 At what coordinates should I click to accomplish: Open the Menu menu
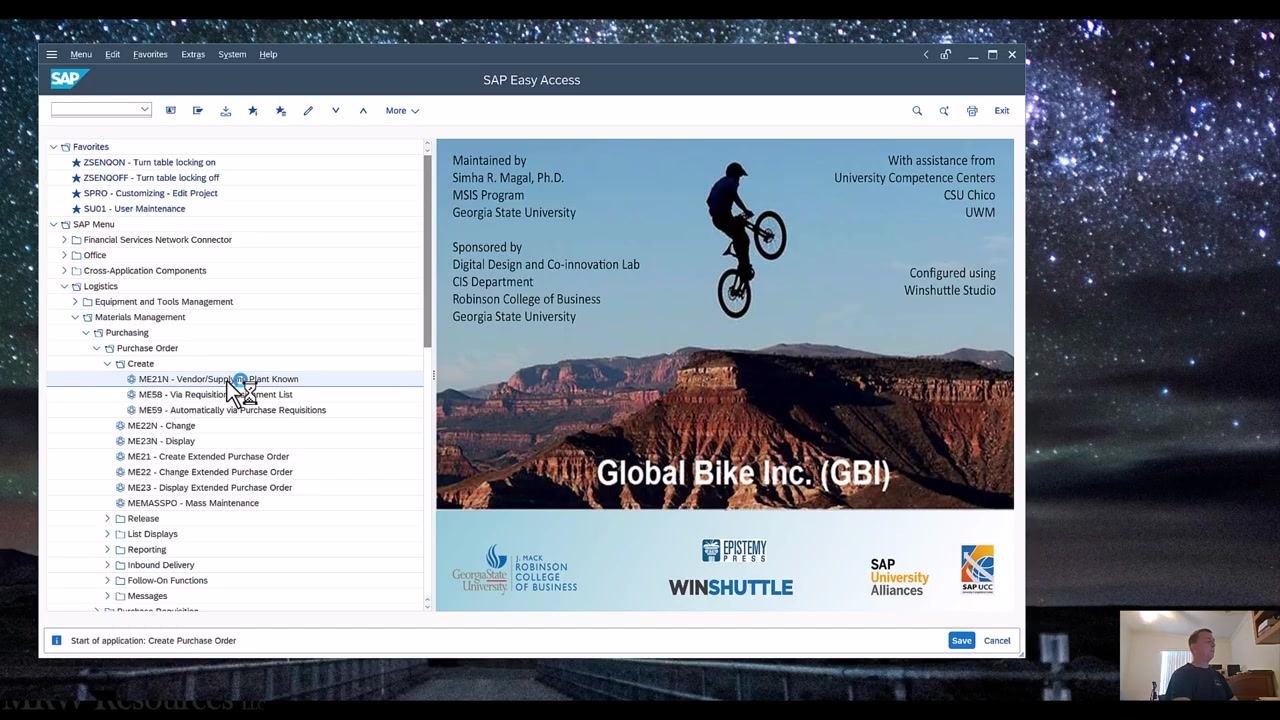81,54
